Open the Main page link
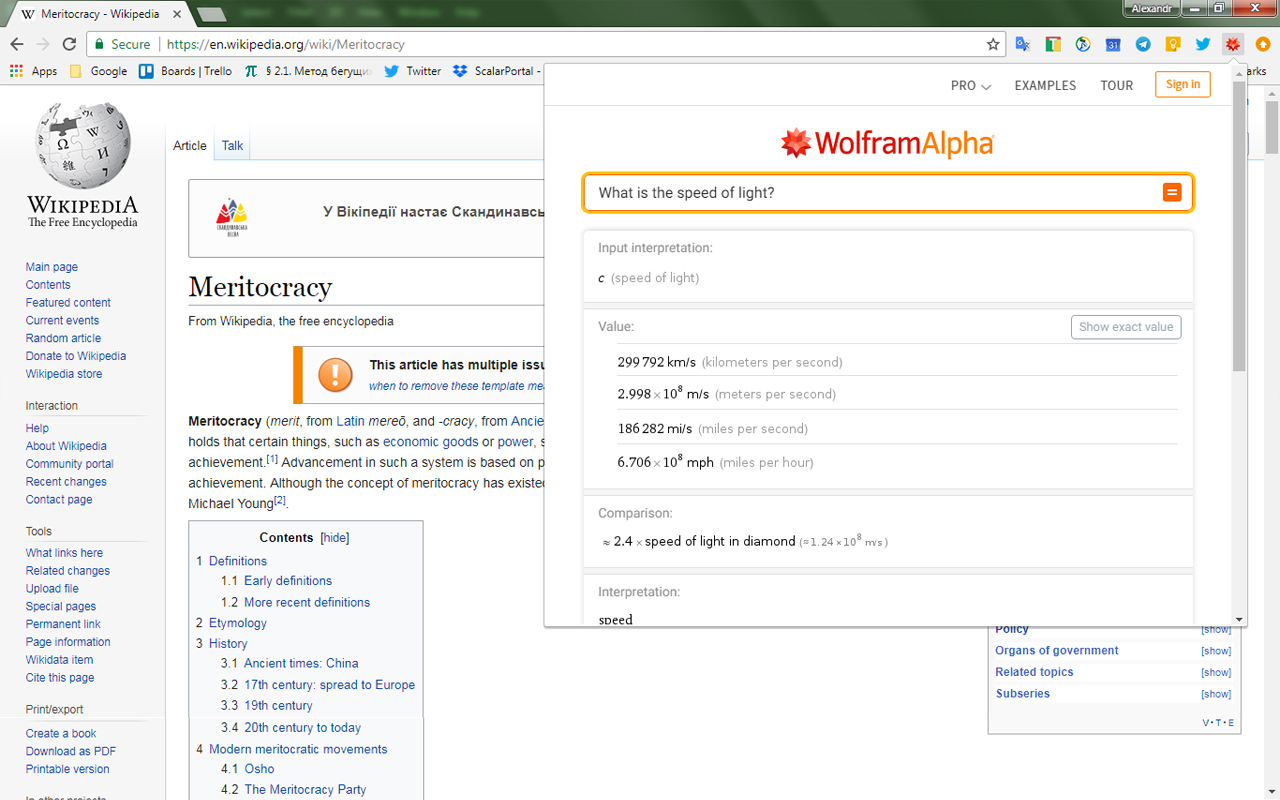 pyautogui.click(x=52, y=267)
